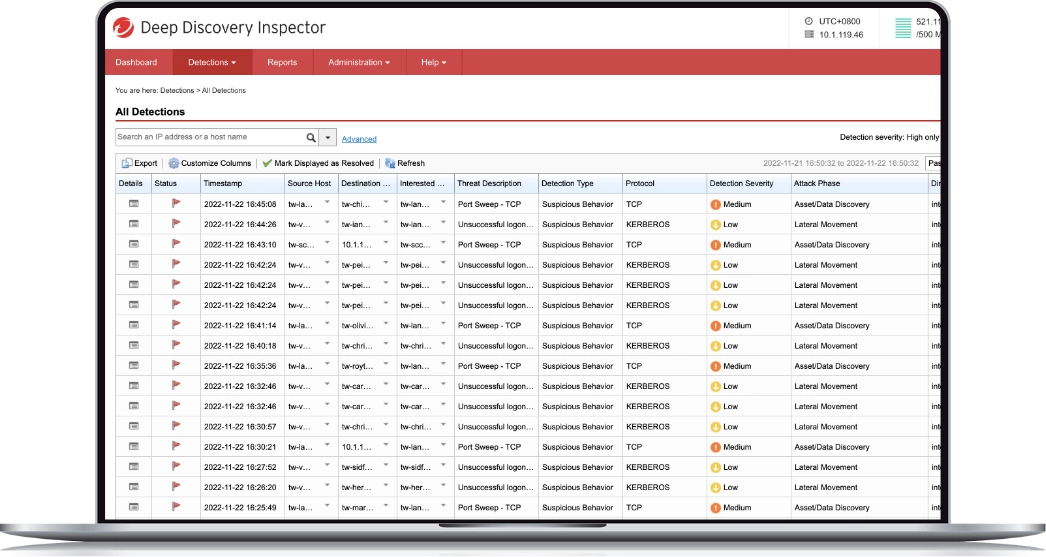Click status flag of 18:43:10 row
This screenshot has height=557, width=1046.
[x=175, y=244]
